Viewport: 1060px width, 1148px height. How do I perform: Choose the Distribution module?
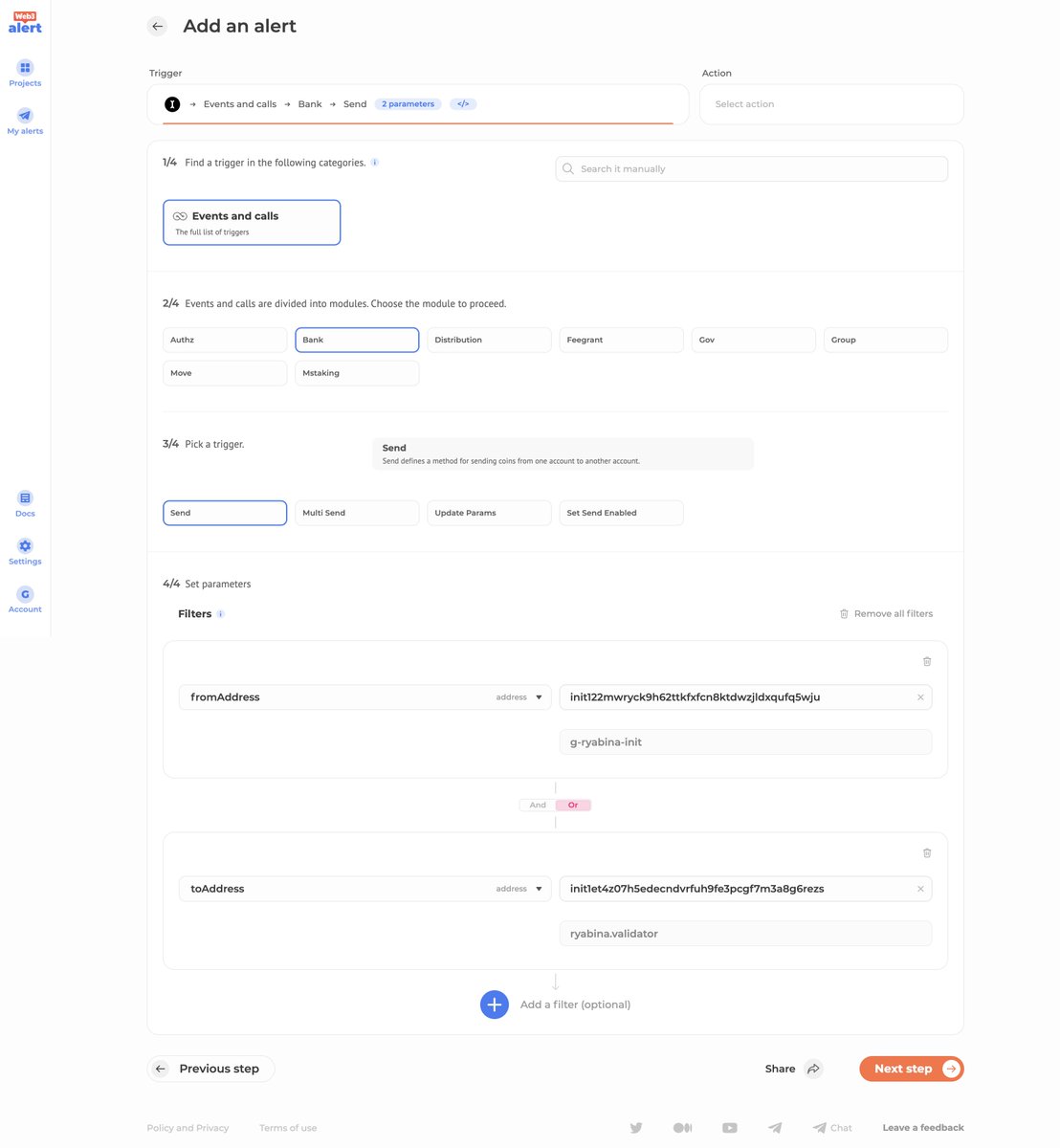point(489,340)
